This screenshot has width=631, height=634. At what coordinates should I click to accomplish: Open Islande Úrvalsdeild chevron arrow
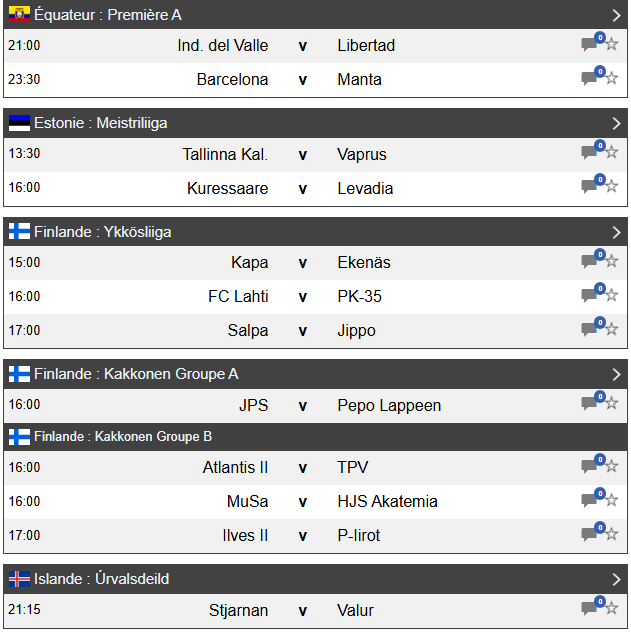[616, 579]
